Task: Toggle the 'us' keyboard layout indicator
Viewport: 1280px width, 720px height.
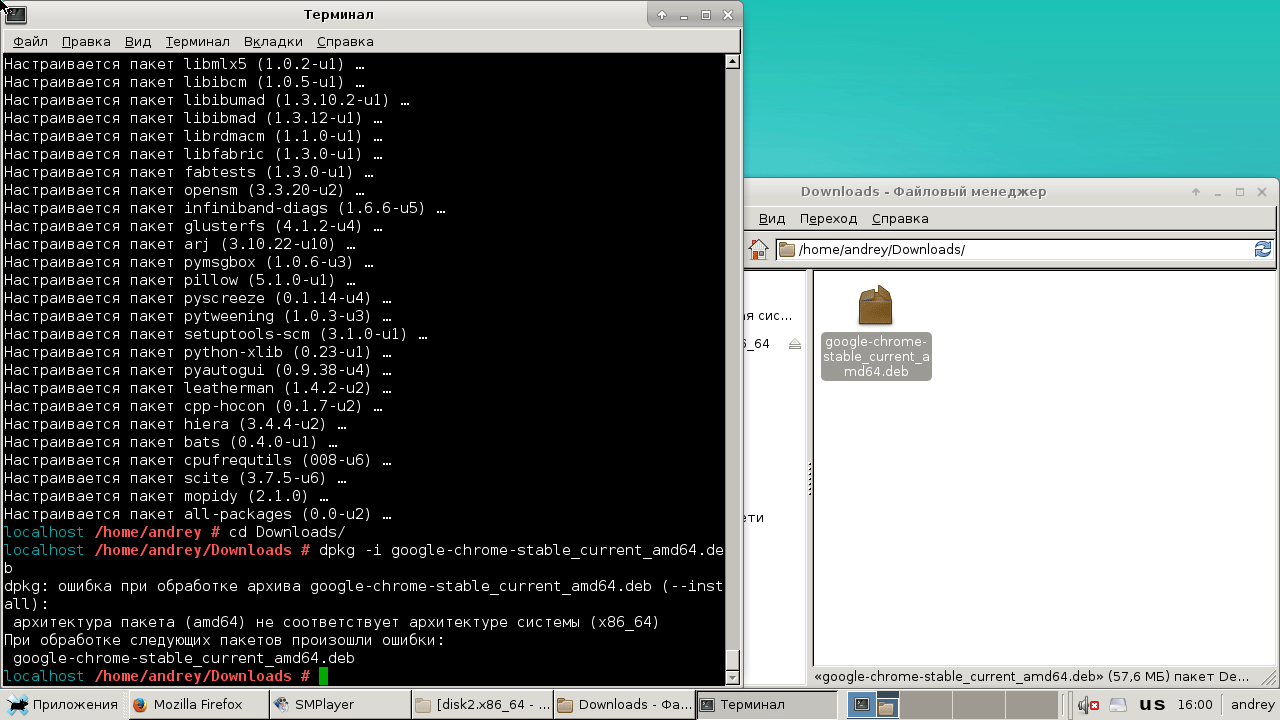Action: coord(1152,705)
